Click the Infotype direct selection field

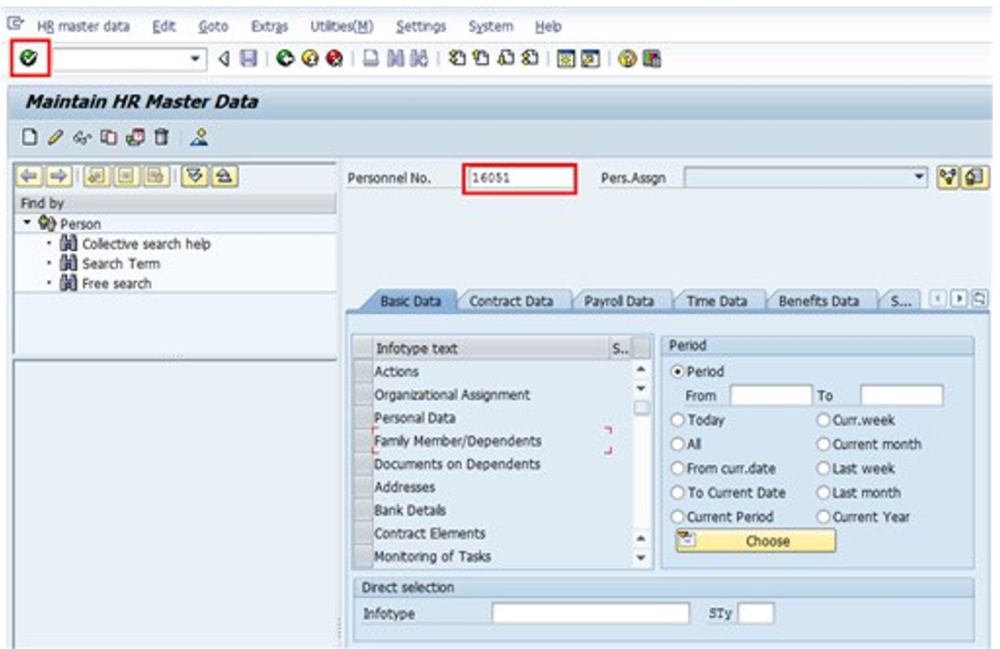click(x=591, y=613)
